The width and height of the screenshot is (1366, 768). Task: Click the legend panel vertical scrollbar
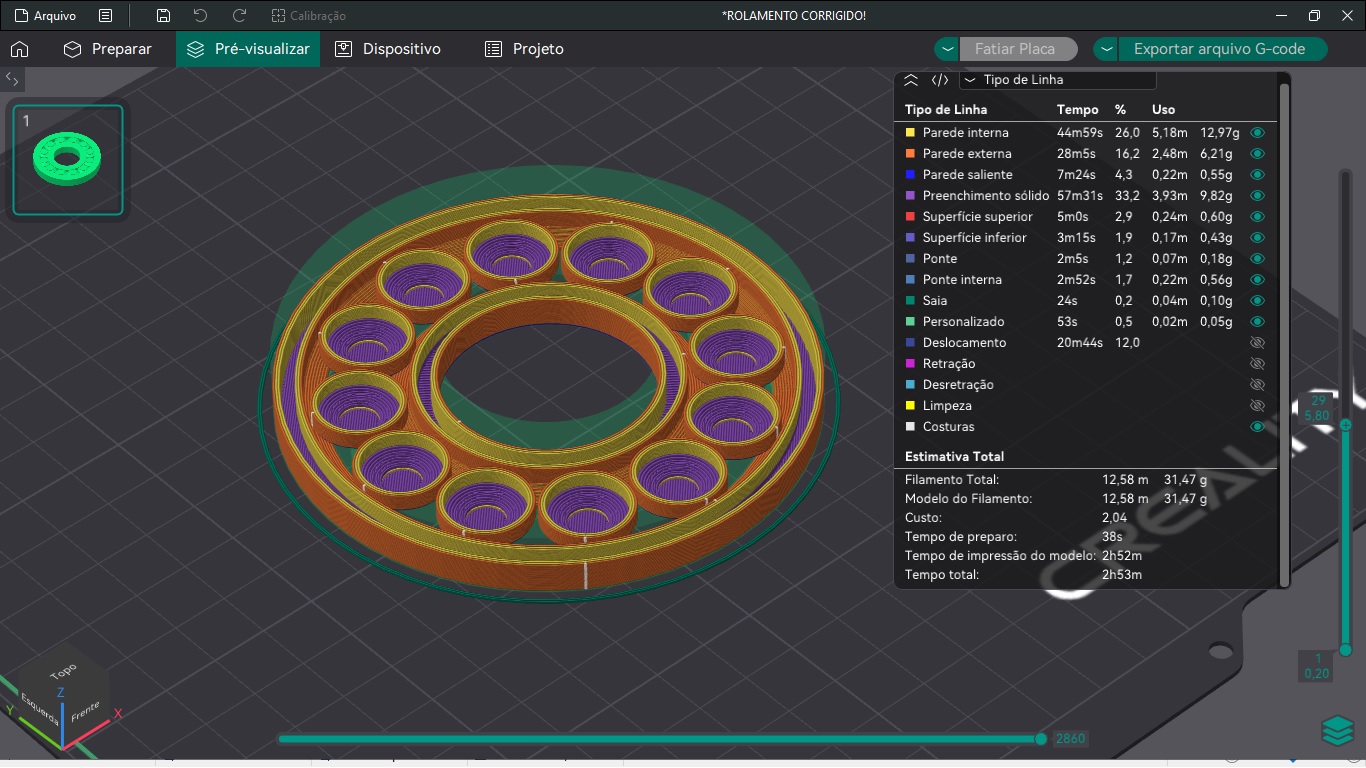point(1285,335)
